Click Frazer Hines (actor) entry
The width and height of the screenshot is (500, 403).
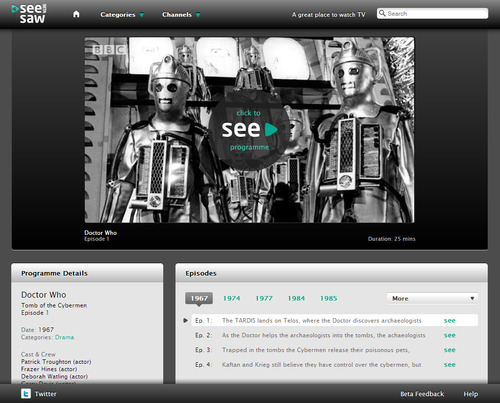pyautogui.click(x=49, y=369)
